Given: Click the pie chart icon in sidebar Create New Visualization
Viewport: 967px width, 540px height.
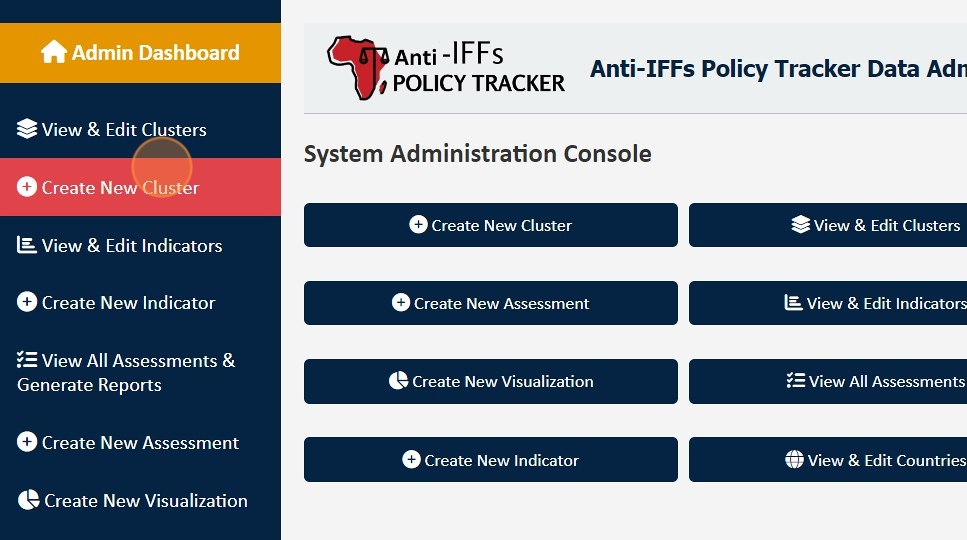Looking at the screenshot, I should [29, 500].
